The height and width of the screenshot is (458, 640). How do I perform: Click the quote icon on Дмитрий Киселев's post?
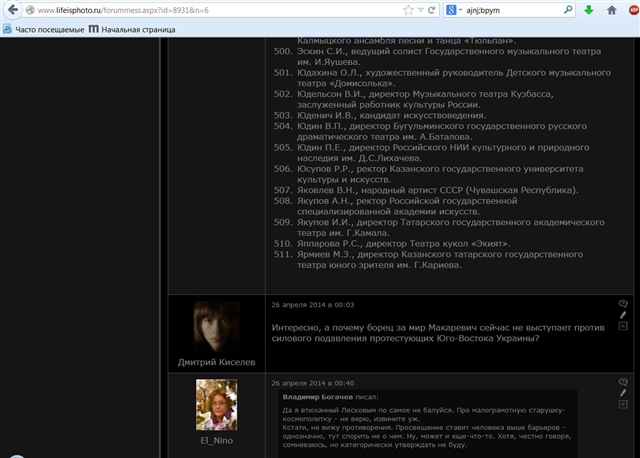[622, 301]
